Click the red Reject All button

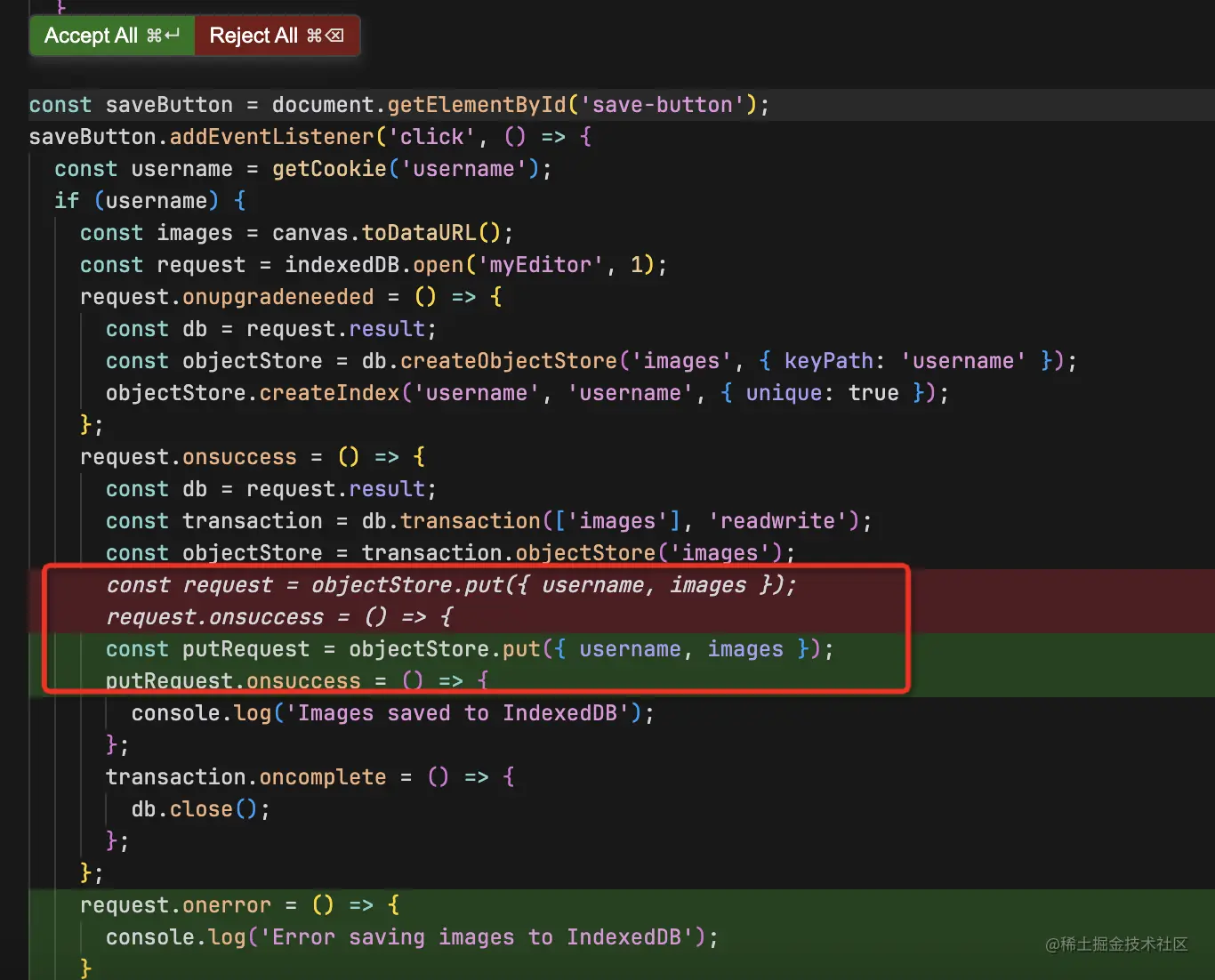pos(277,36)
